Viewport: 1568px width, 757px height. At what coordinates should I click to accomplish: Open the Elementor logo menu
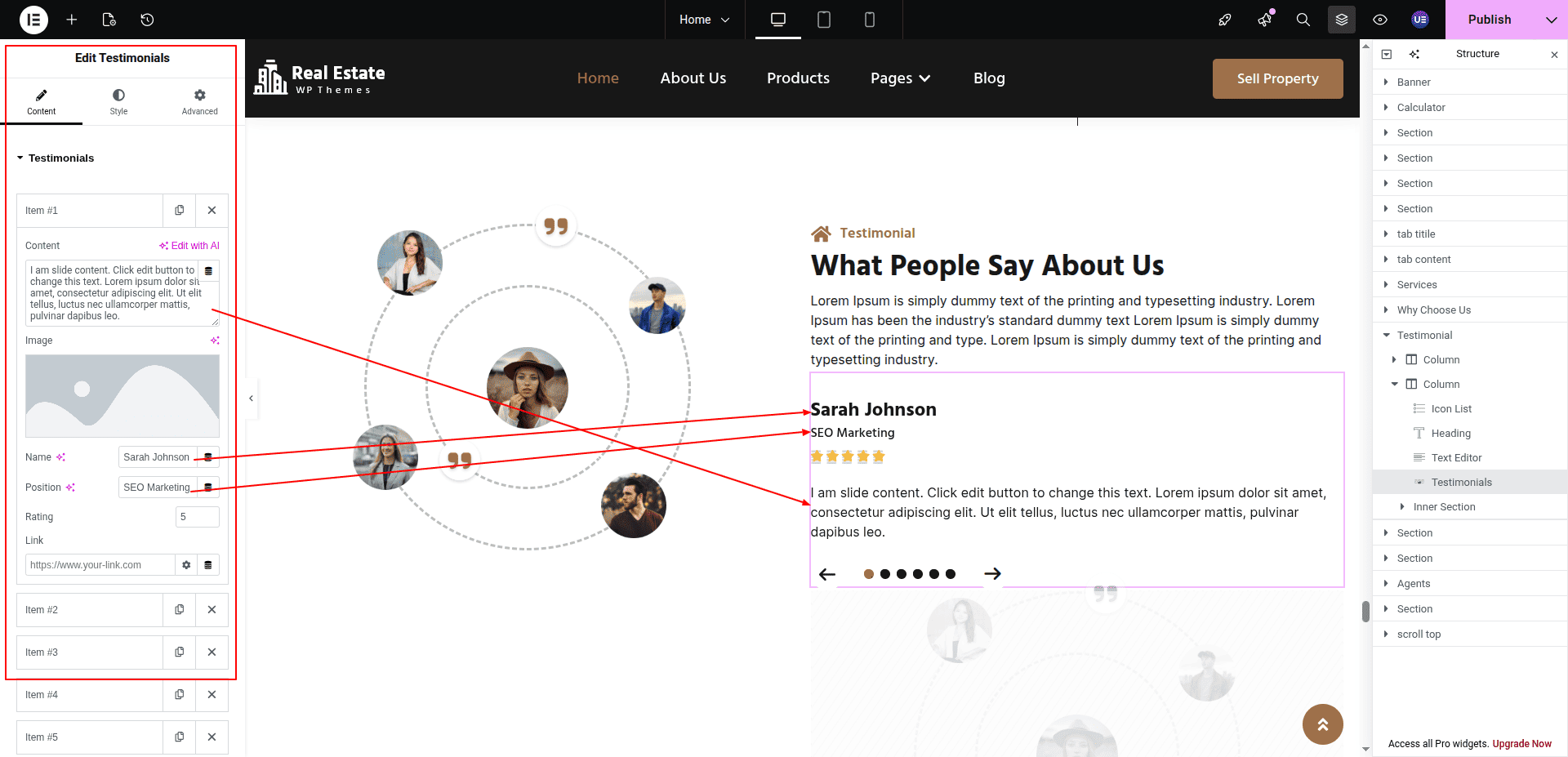coord(33,20)
